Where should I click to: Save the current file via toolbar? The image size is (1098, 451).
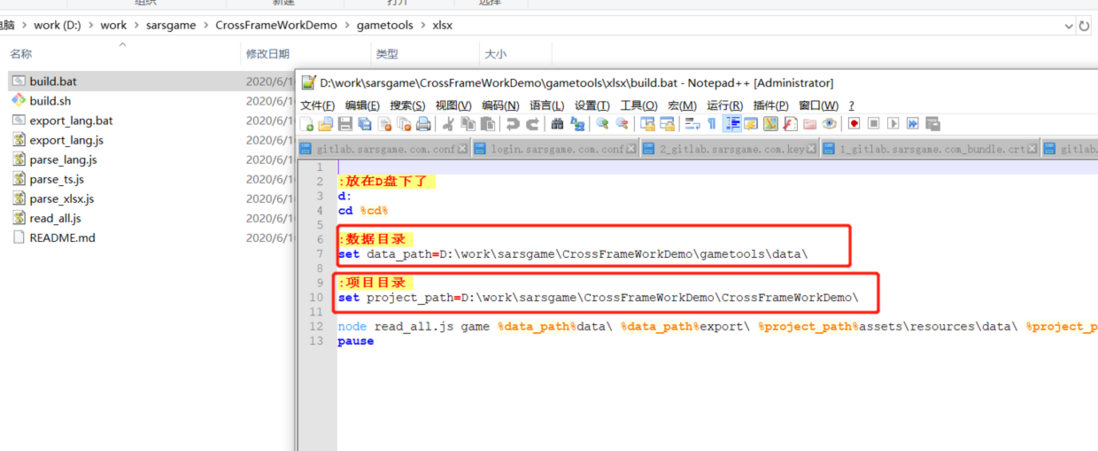345,124
